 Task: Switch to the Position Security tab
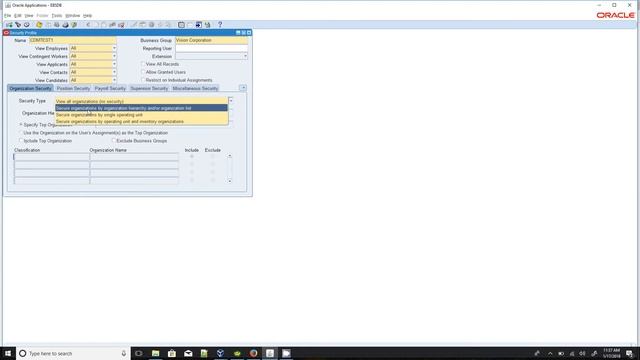73,88
